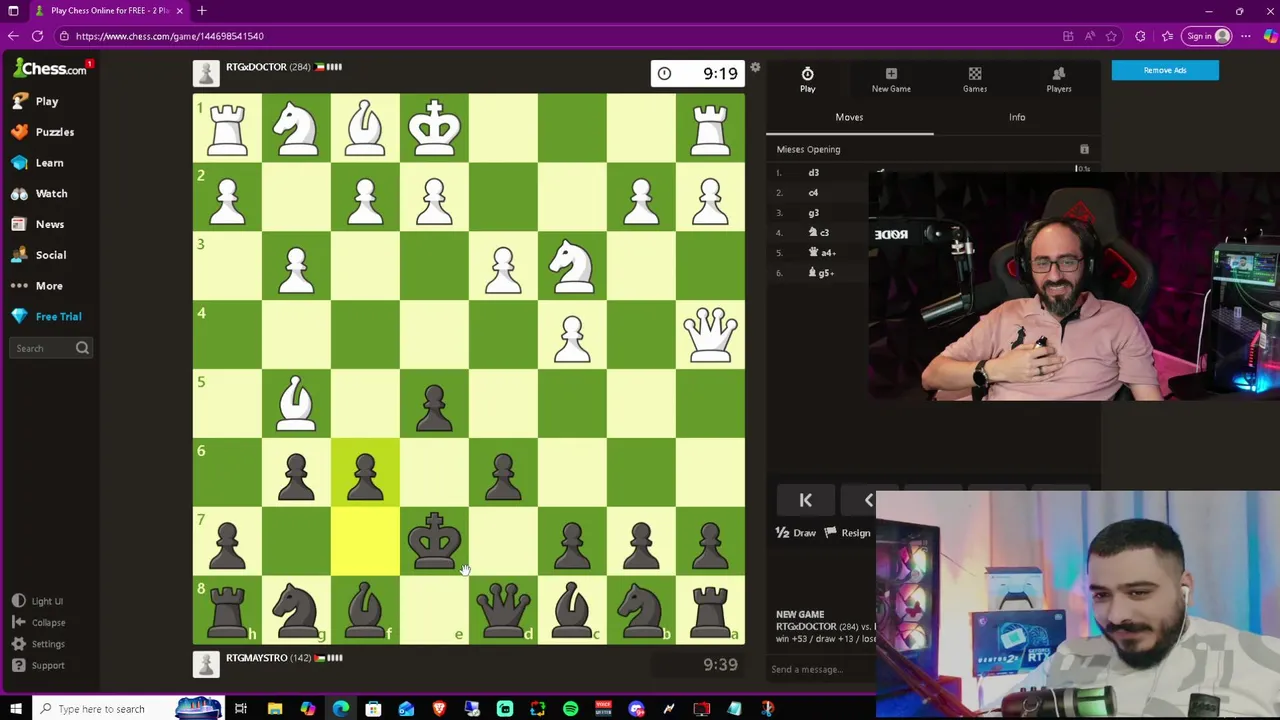Collapse the left sidebar
Viewport: 1280px width, 720px height.
click(x=39, y=623)
